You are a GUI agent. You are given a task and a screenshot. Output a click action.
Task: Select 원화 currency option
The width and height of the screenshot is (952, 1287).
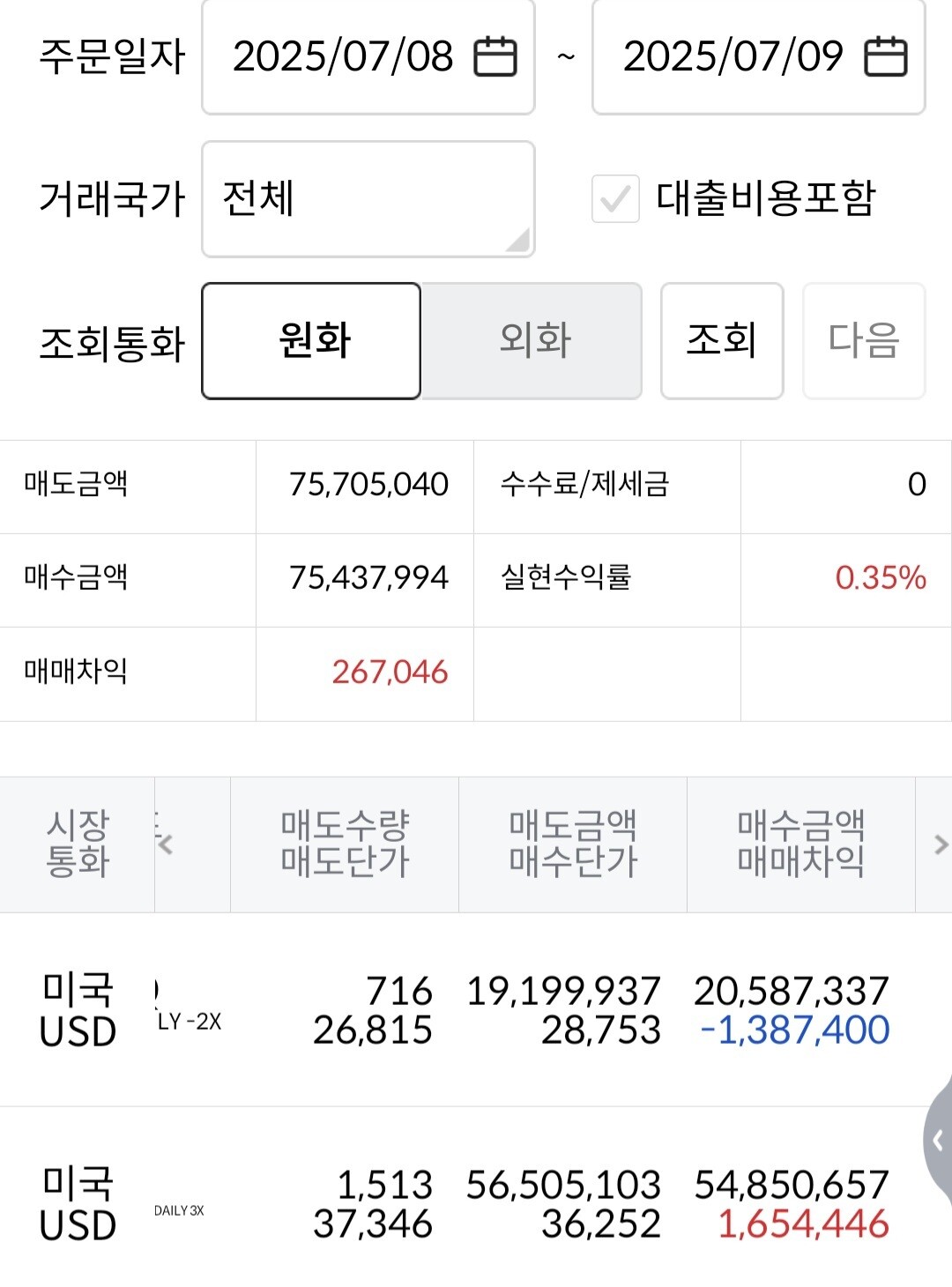coord(312,341)
